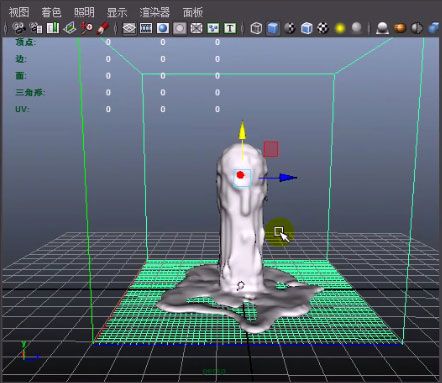Collapse toolbar section via handle before Select Camera
The width and height of the screenshot is (442, 383).
pos(6,28)
